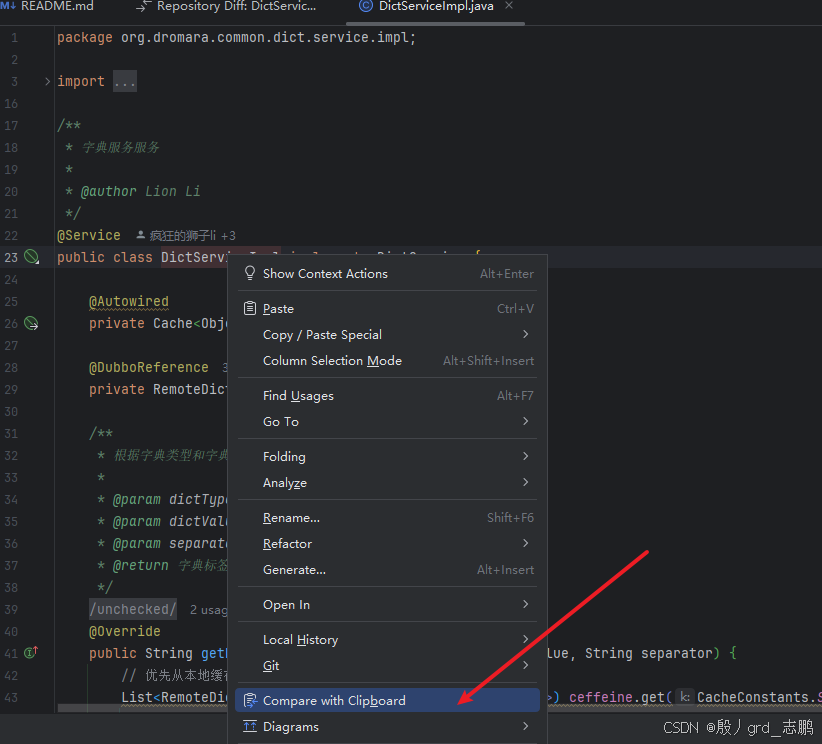Click String separator parameter on line 41
Screen dimensions: 822x744
(648, 653)
